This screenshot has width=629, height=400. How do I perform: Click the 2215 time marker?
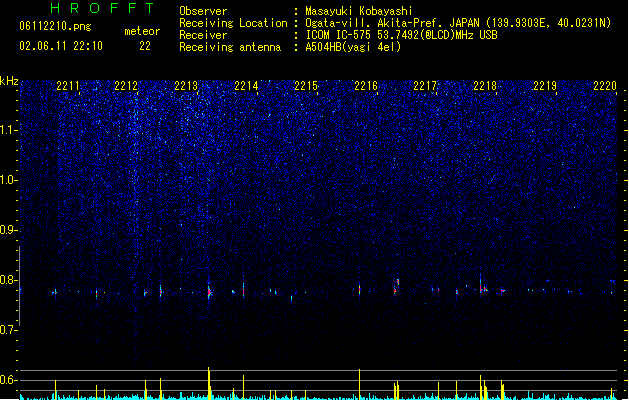pos(306,86)
